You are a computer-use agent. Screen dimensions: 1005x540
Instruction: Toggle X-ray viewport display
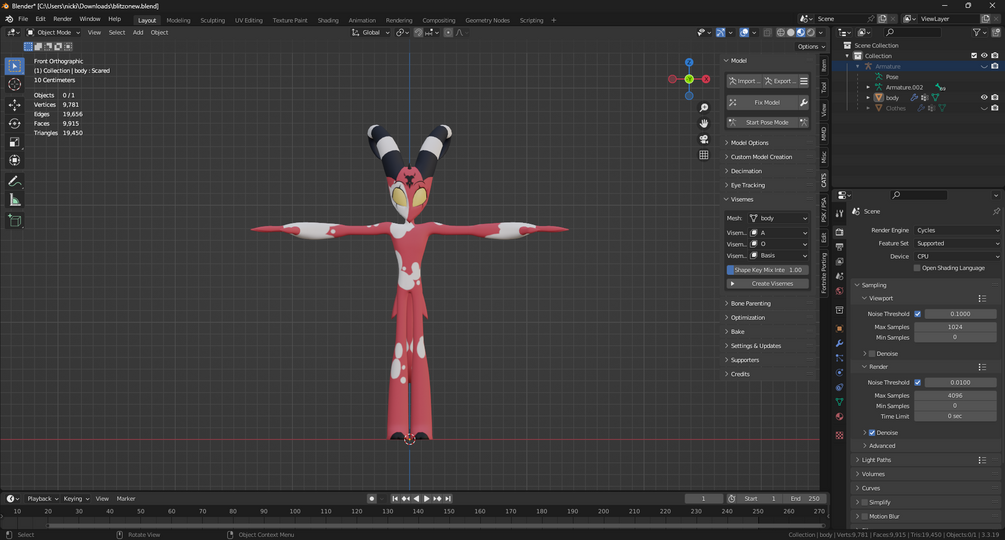coord(767,33)
